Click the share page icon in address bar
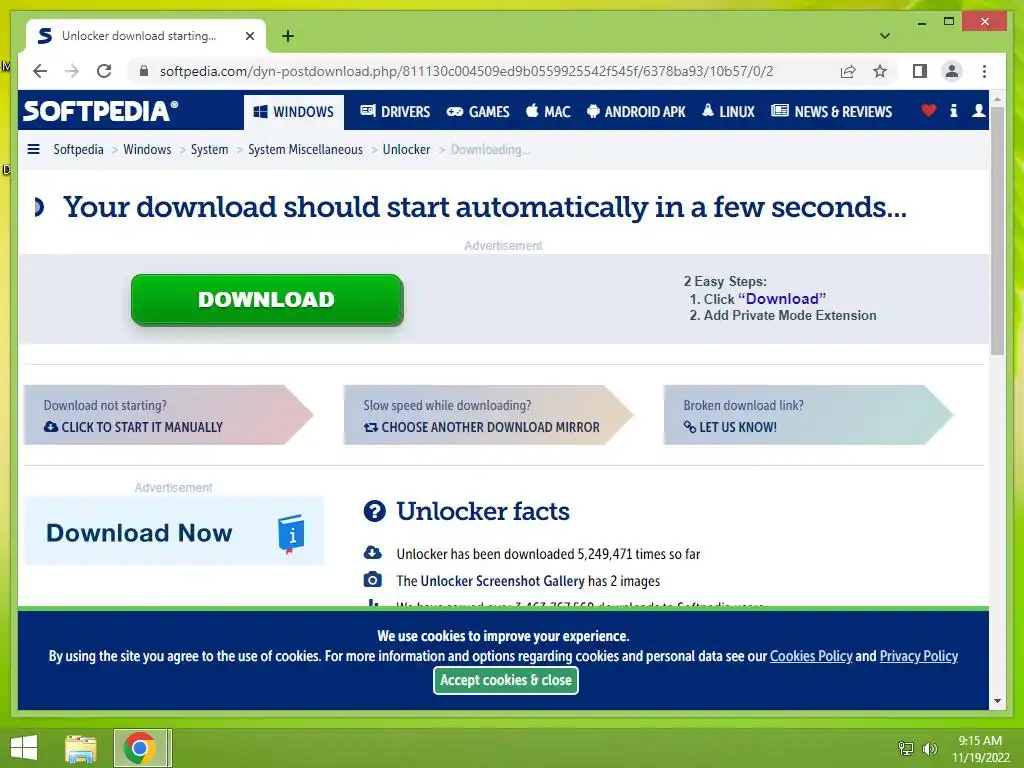Screen dimensions: 1024x768 click(848, 71)
